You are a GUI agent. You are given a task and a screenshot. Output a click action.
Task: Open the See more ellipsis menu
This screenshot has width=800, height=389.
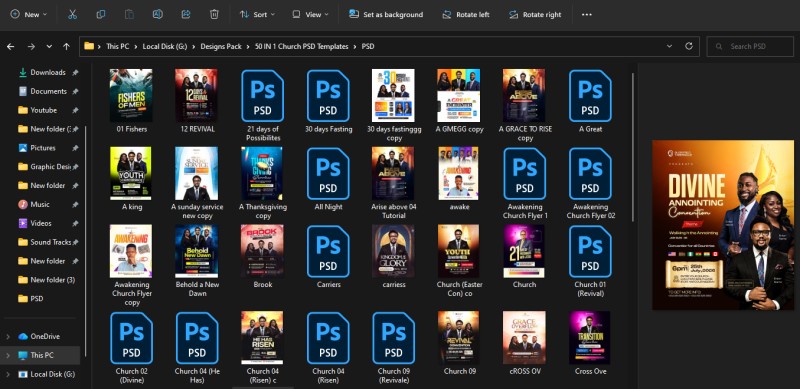(x=587, y=14)
